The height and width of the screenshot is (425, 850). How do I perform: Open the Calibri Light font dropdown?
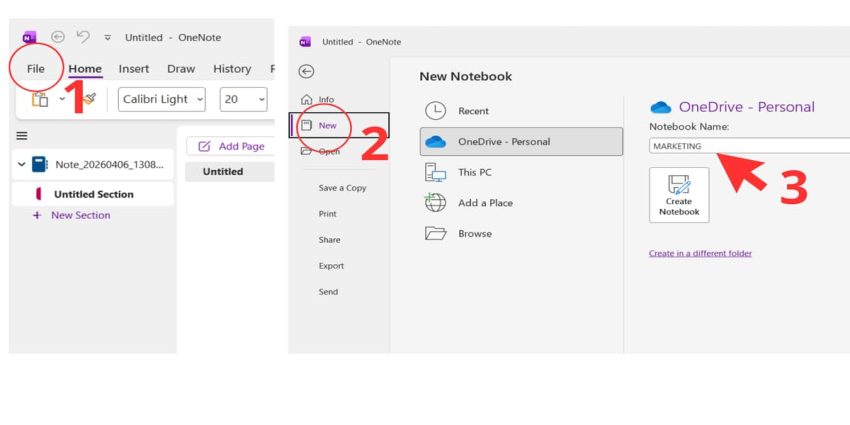tap(162, 99)
